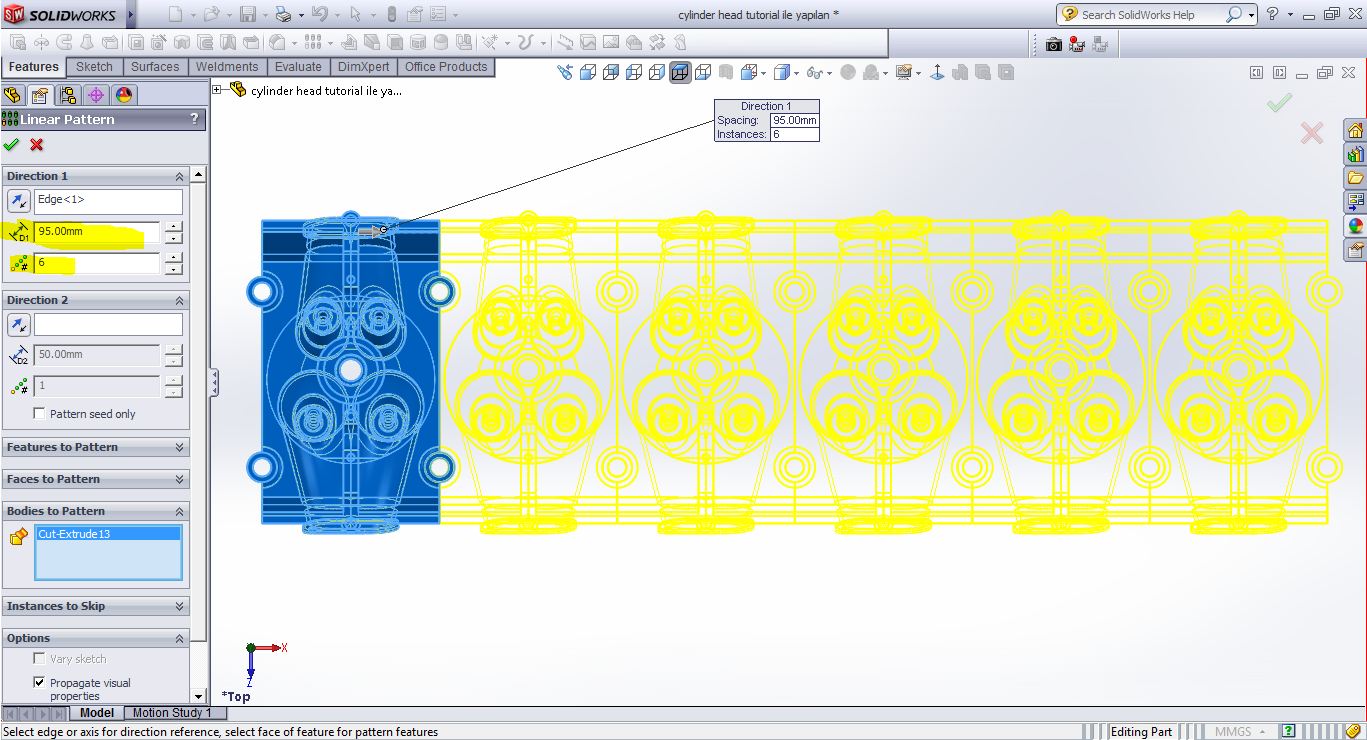Click the camera screen capture icon

coord(1053,44)
